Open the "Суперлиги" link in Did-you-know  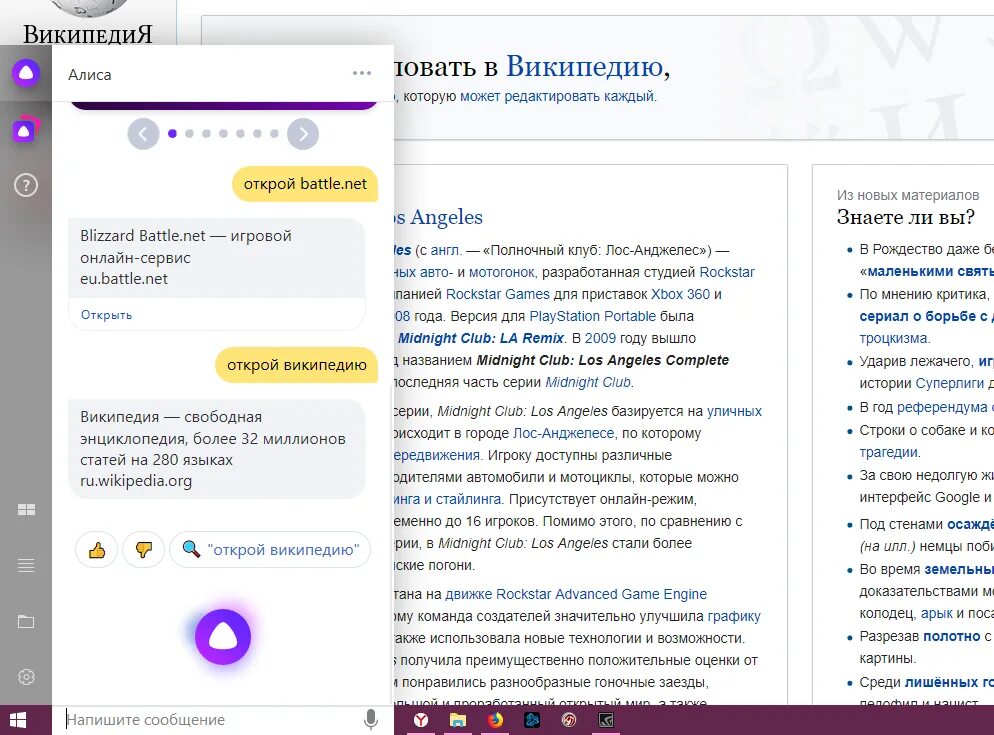949,383
